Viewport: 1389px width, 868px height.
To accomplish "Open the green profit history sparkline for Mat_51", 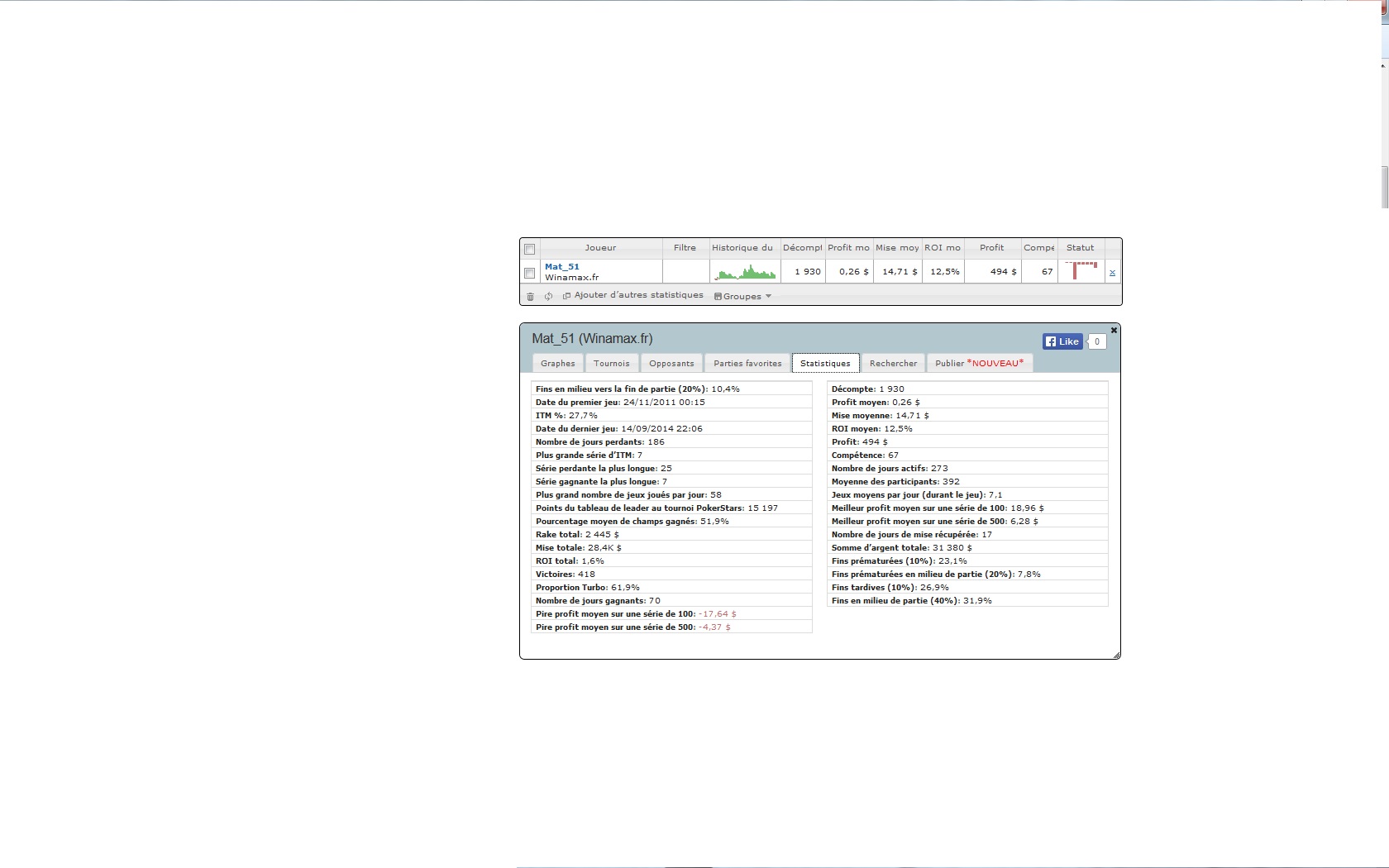I will [745, 272].
